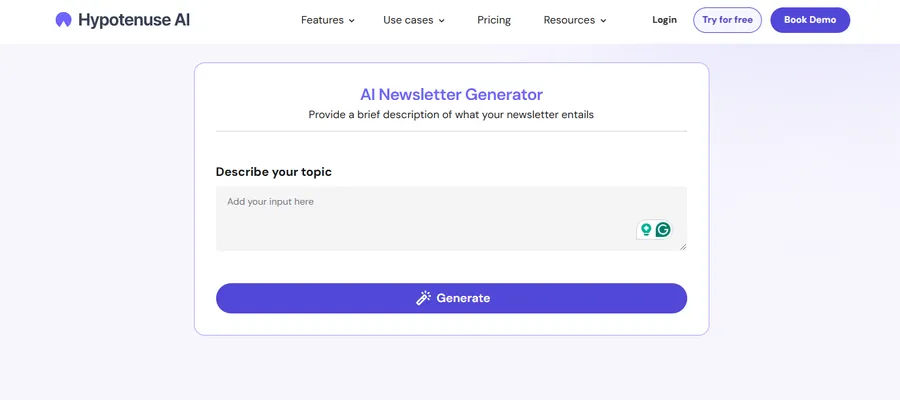Click the Generate button label

pos(463,298)
